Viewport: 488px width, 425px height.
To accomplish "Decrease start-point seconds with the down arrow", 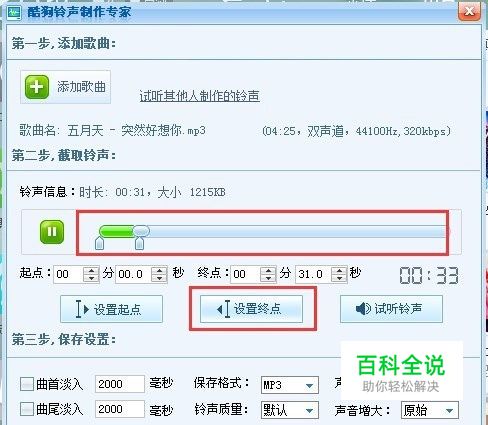I will (159, 278).
